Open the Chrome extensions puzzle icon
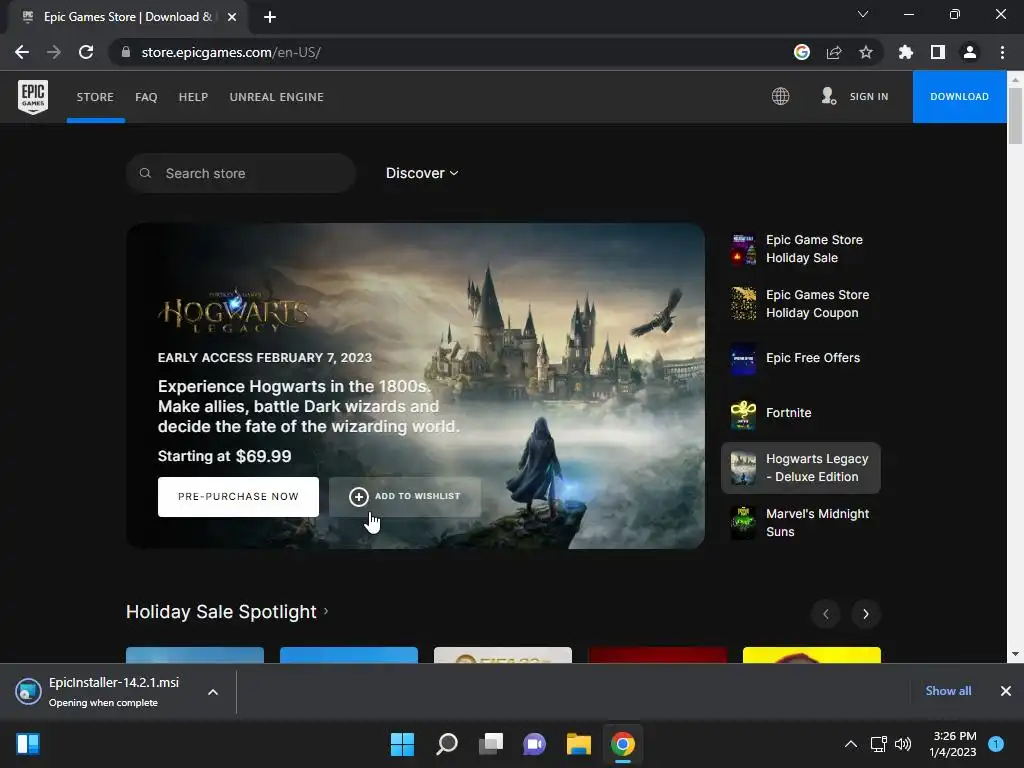This screenshot has width=1024, height=768. coord(906,52)
